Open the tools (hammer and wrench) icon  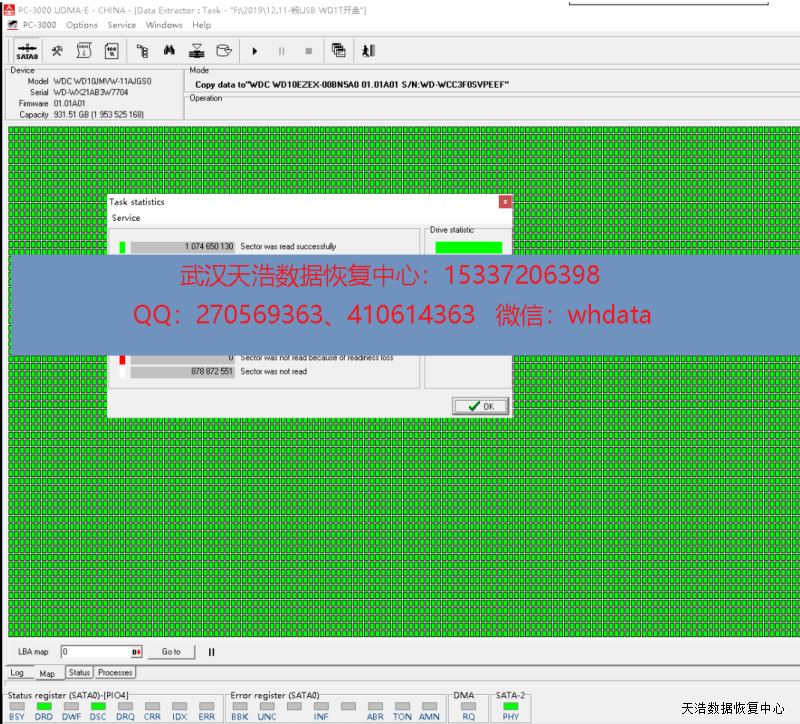(58, 51)
